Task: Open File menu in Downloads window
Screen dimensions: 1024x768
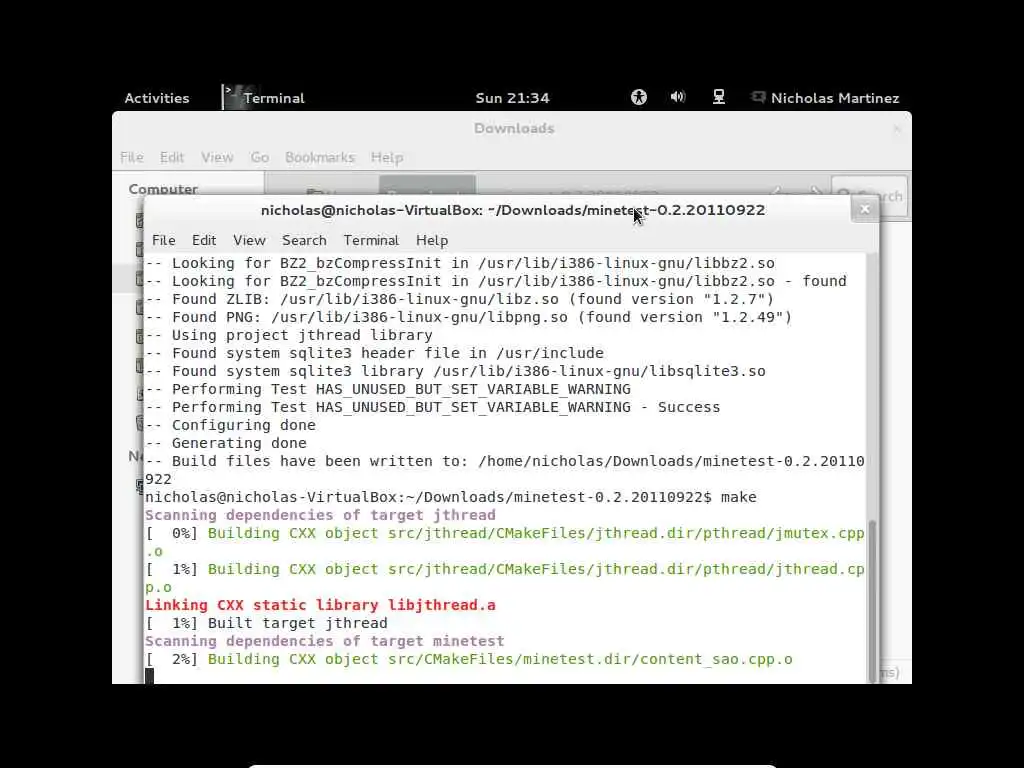Action: pyautogui.click(x=131, y=157)
